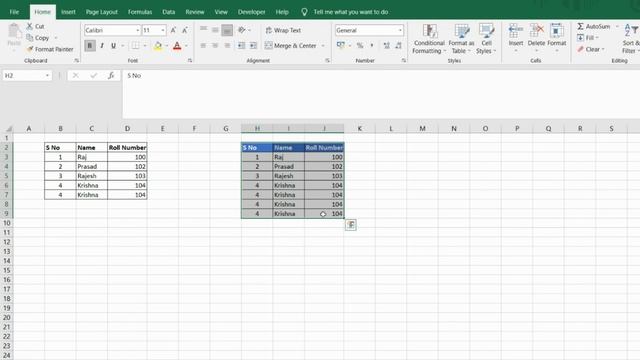The width and height of the screenshot is (640, 360).
Task: Click Decrease Decimal icon
Action: click(398, 45)
